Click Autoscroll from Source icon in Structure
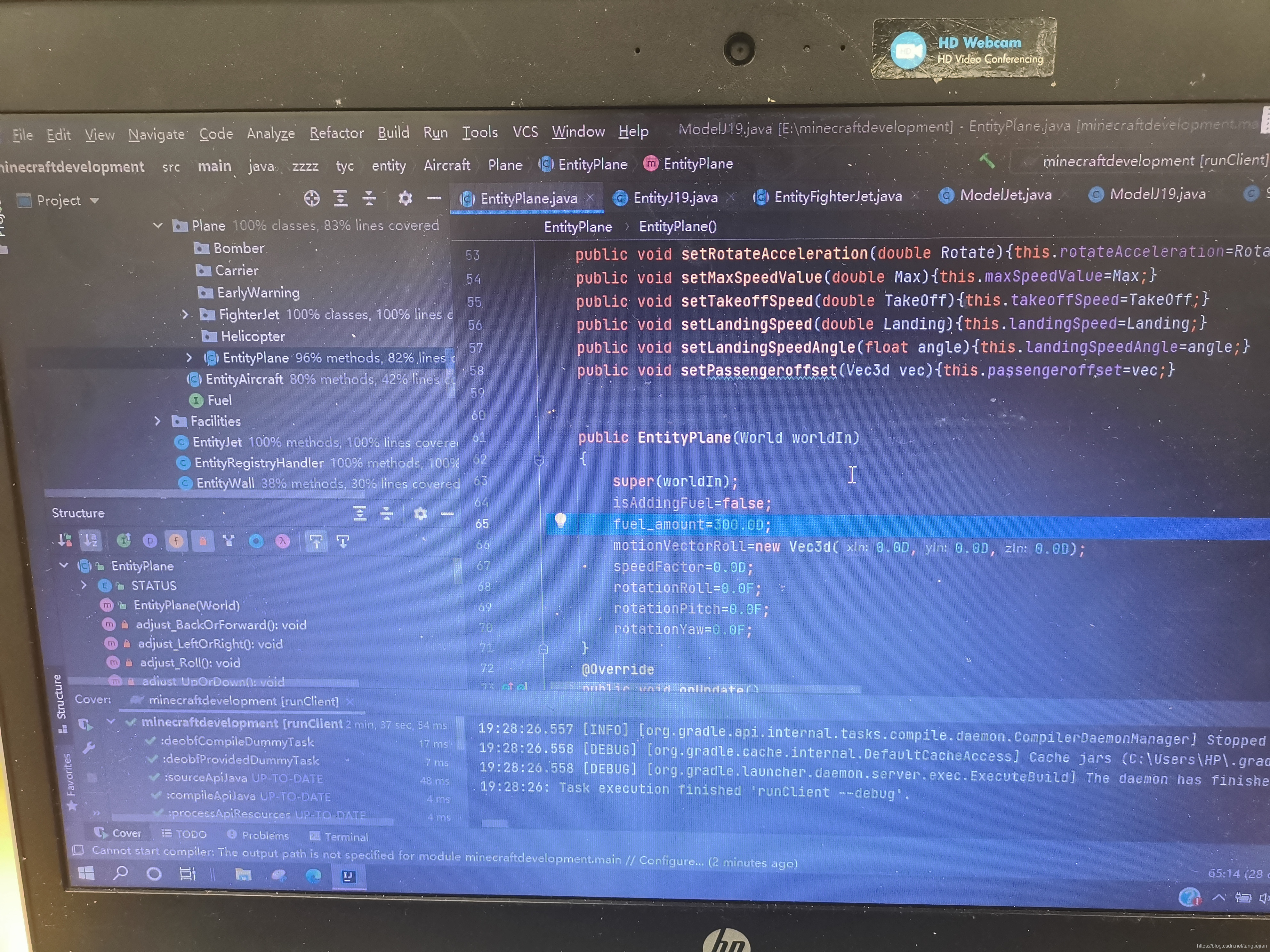The image size is (1270, 952). pyautogui.click(x=343, y=541)
